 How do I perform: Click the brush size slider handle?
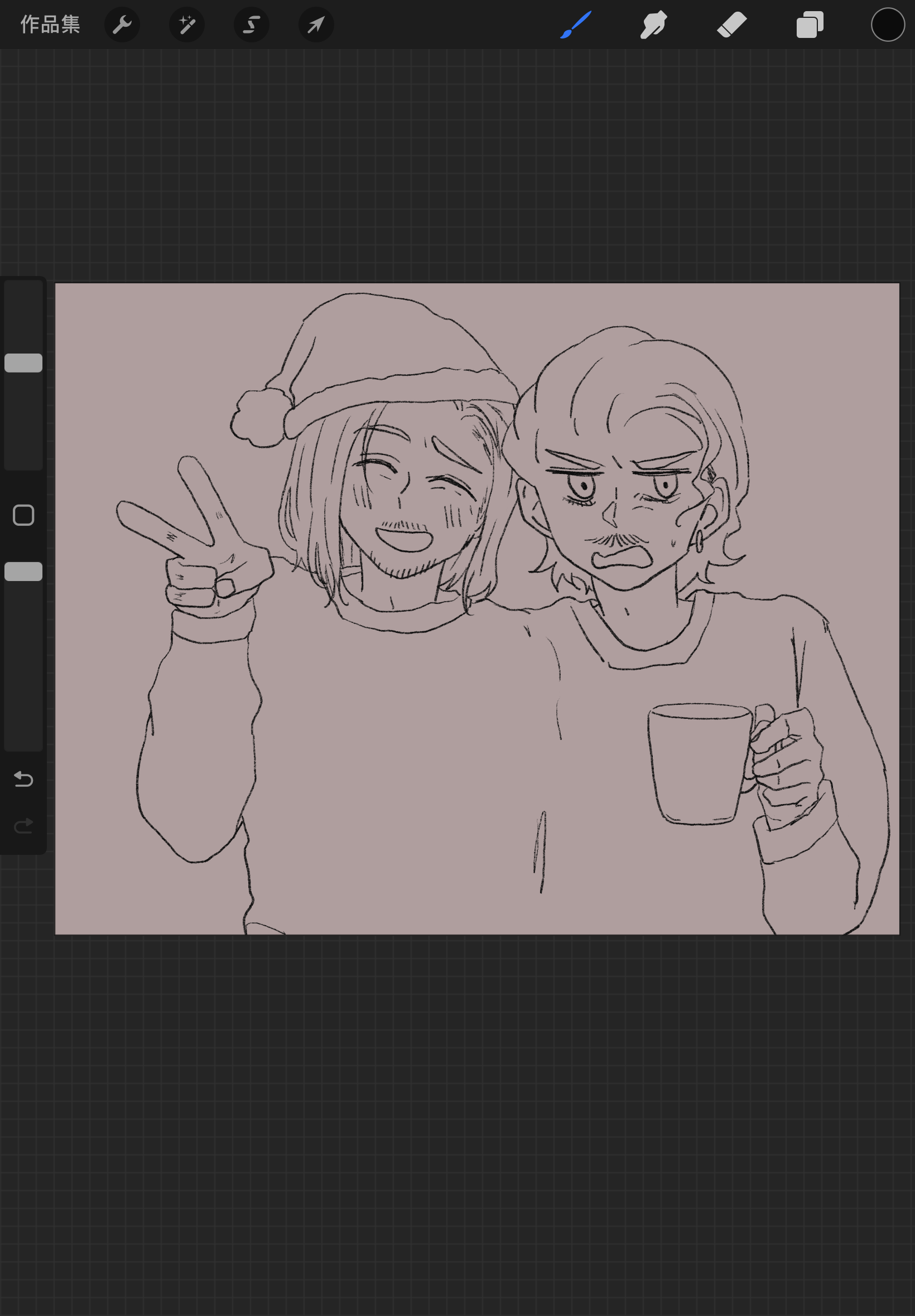(23, 362)
